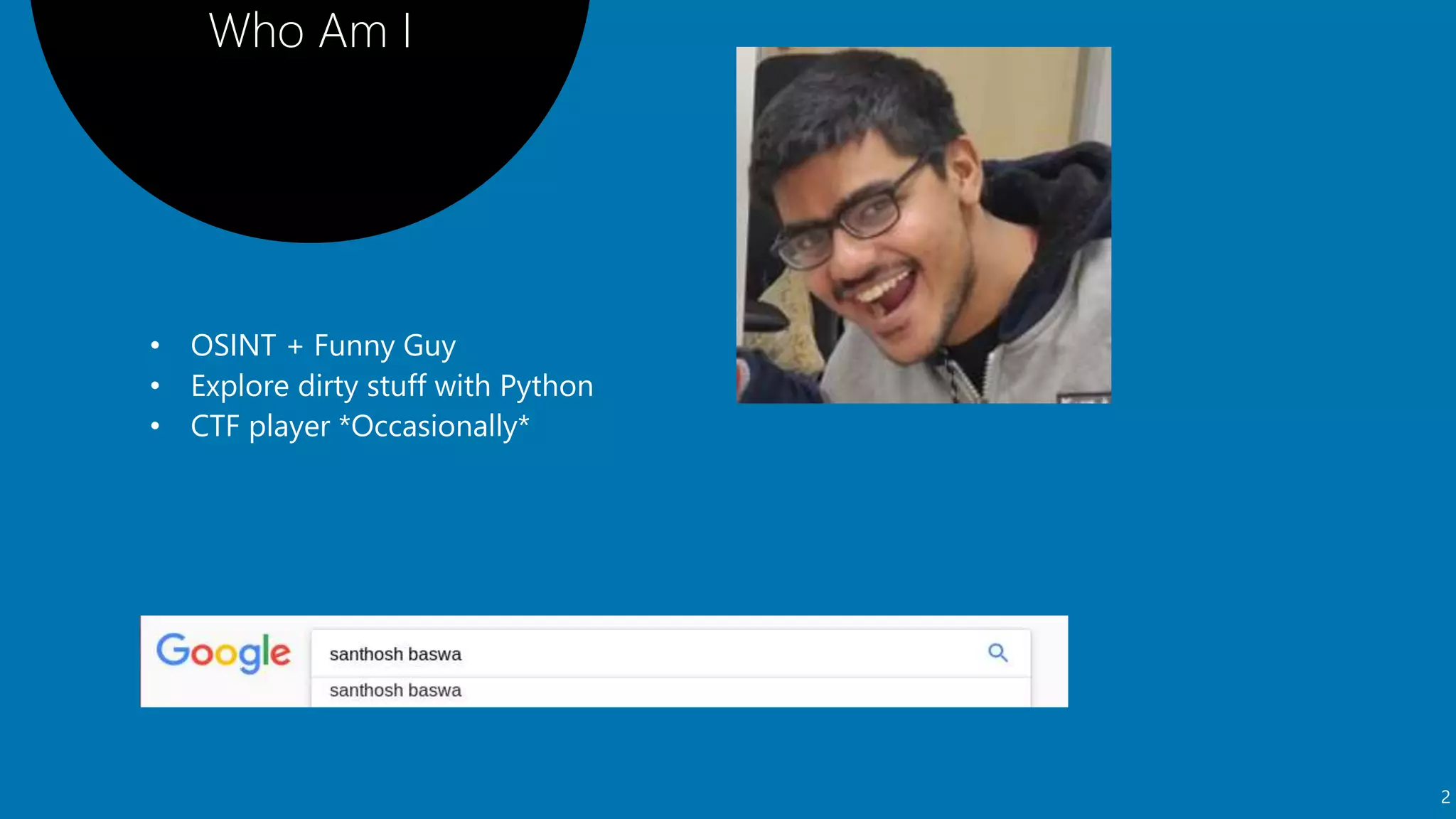This screenshot has width=1456, height=819.
Task: Focus the Google search input field
Action: click(x=640, y=654)
